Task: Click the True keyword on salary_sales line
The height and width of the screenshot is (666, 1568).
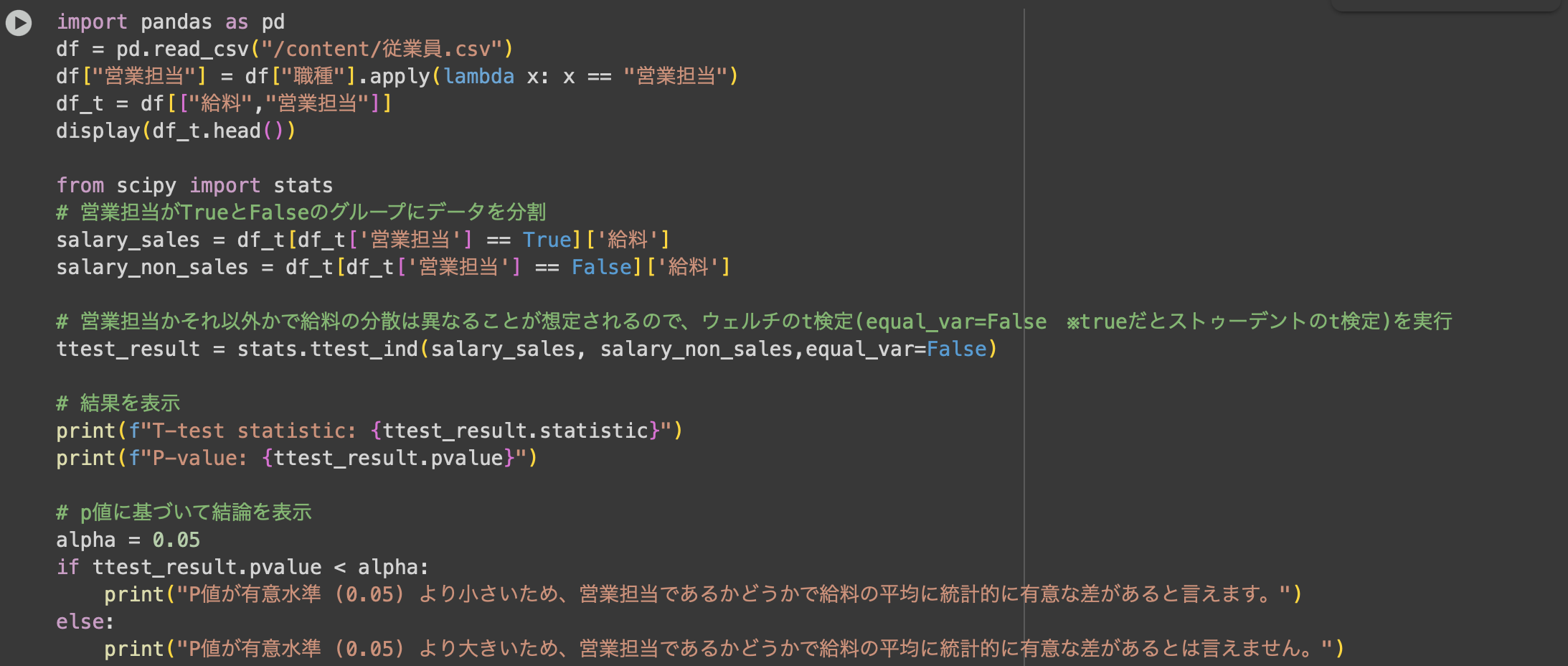Action: 547,239
